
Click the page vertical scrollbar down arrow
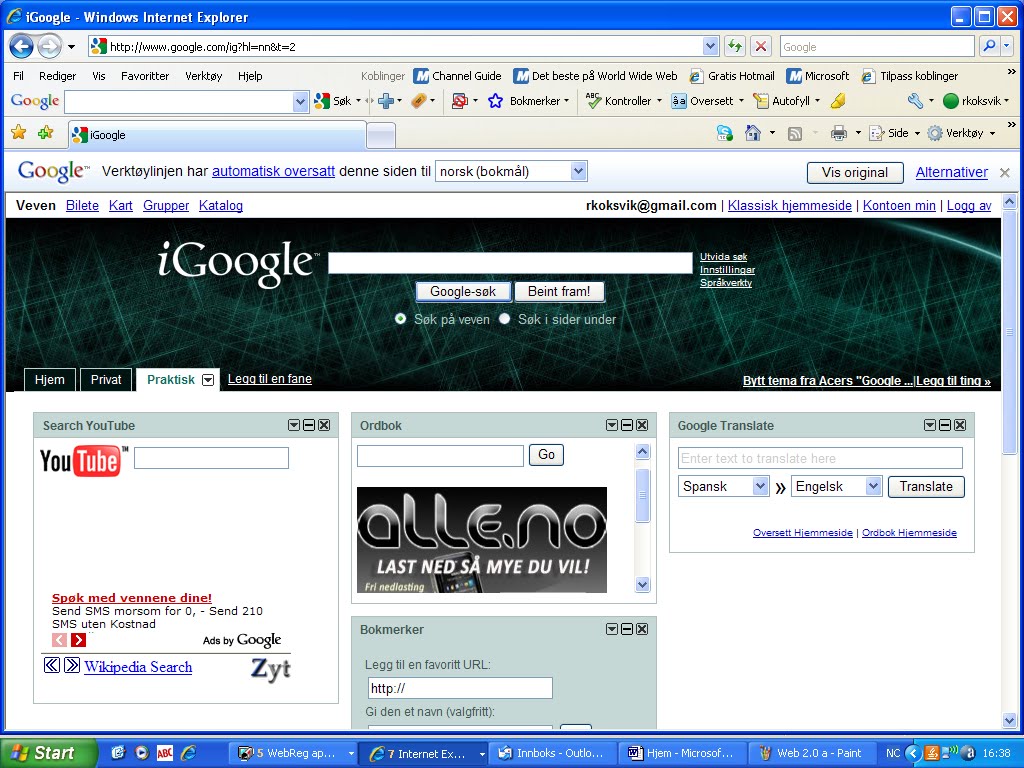pos(1010,720)
